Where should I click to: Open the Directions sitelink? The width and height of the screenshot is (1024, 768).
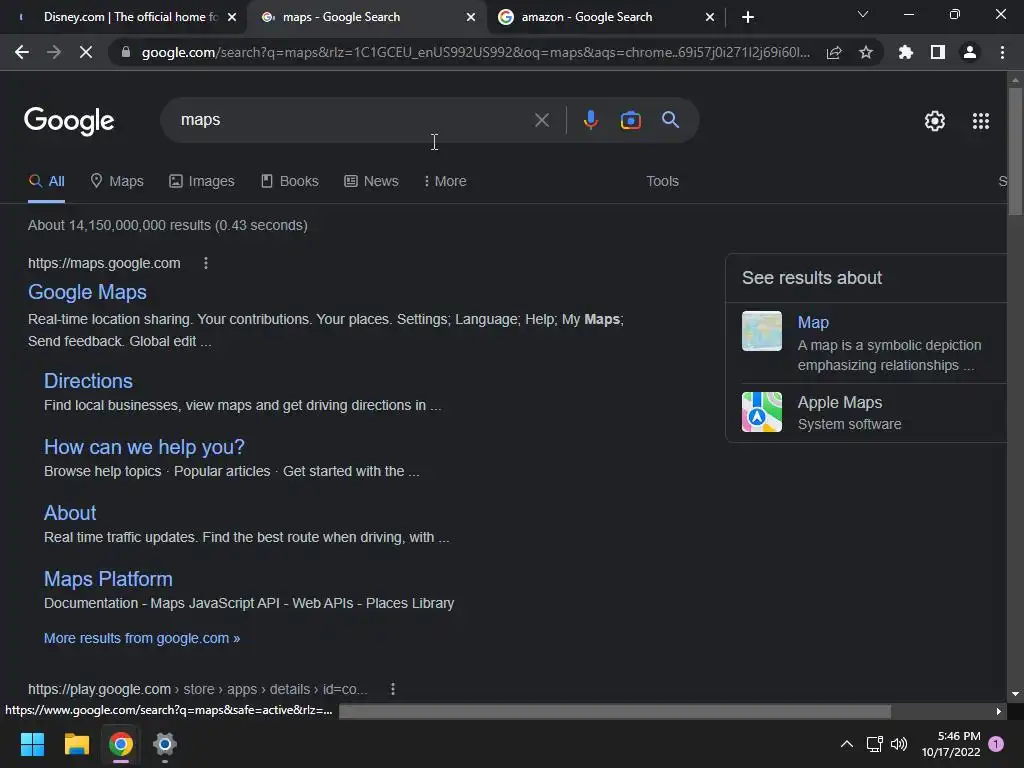[88, 381]
